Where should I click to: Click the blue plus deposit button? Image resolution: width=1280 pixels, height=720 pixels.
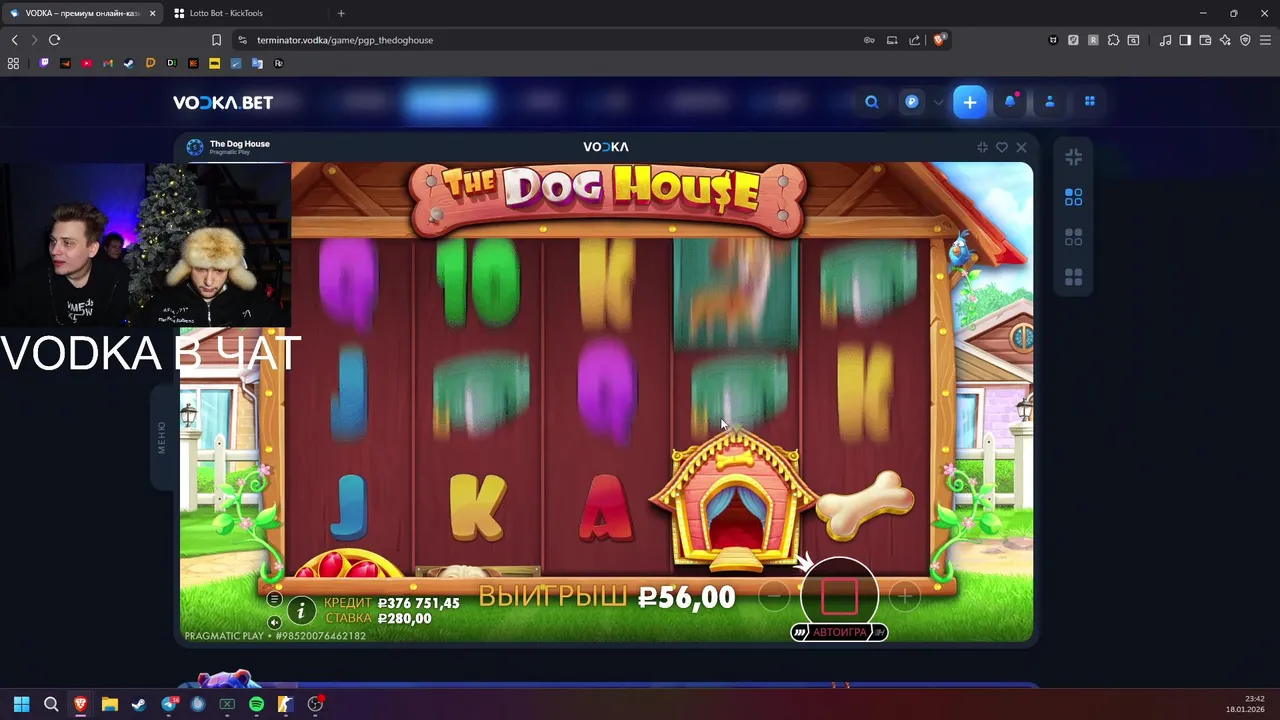coord(970,102)
